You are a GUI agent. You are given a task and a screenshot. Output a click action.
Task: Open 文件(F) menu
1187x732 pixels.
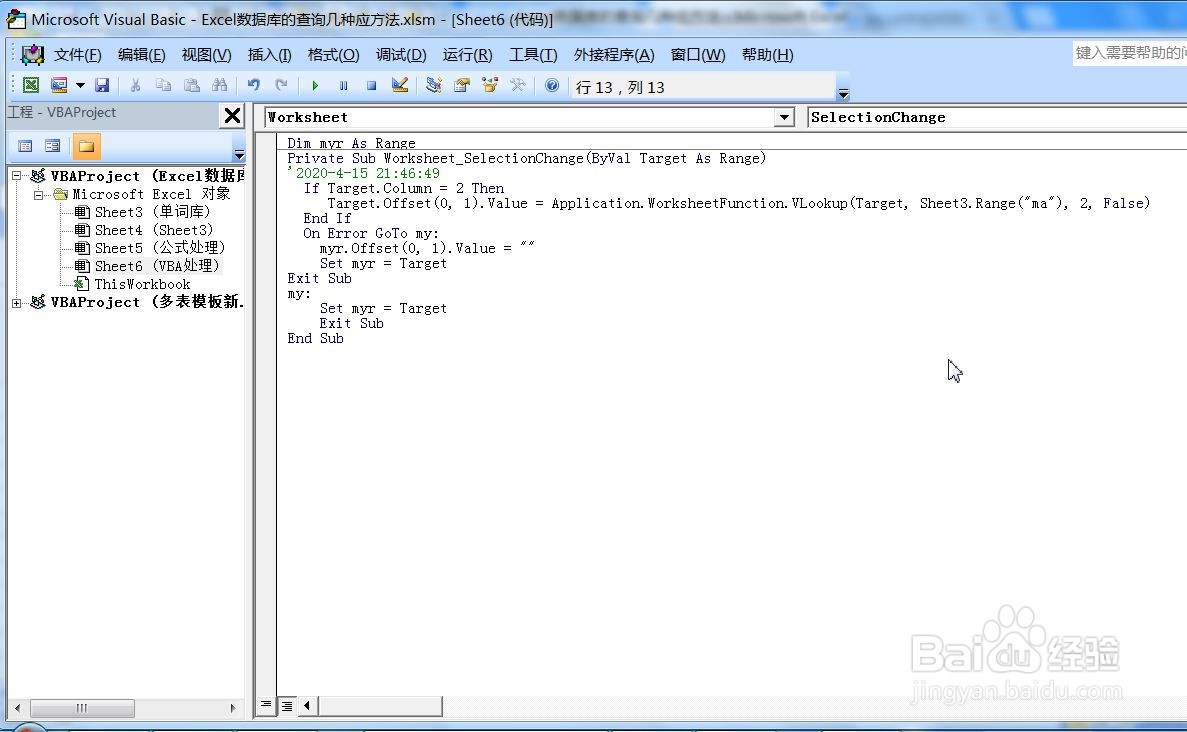(x=77, y=55)
